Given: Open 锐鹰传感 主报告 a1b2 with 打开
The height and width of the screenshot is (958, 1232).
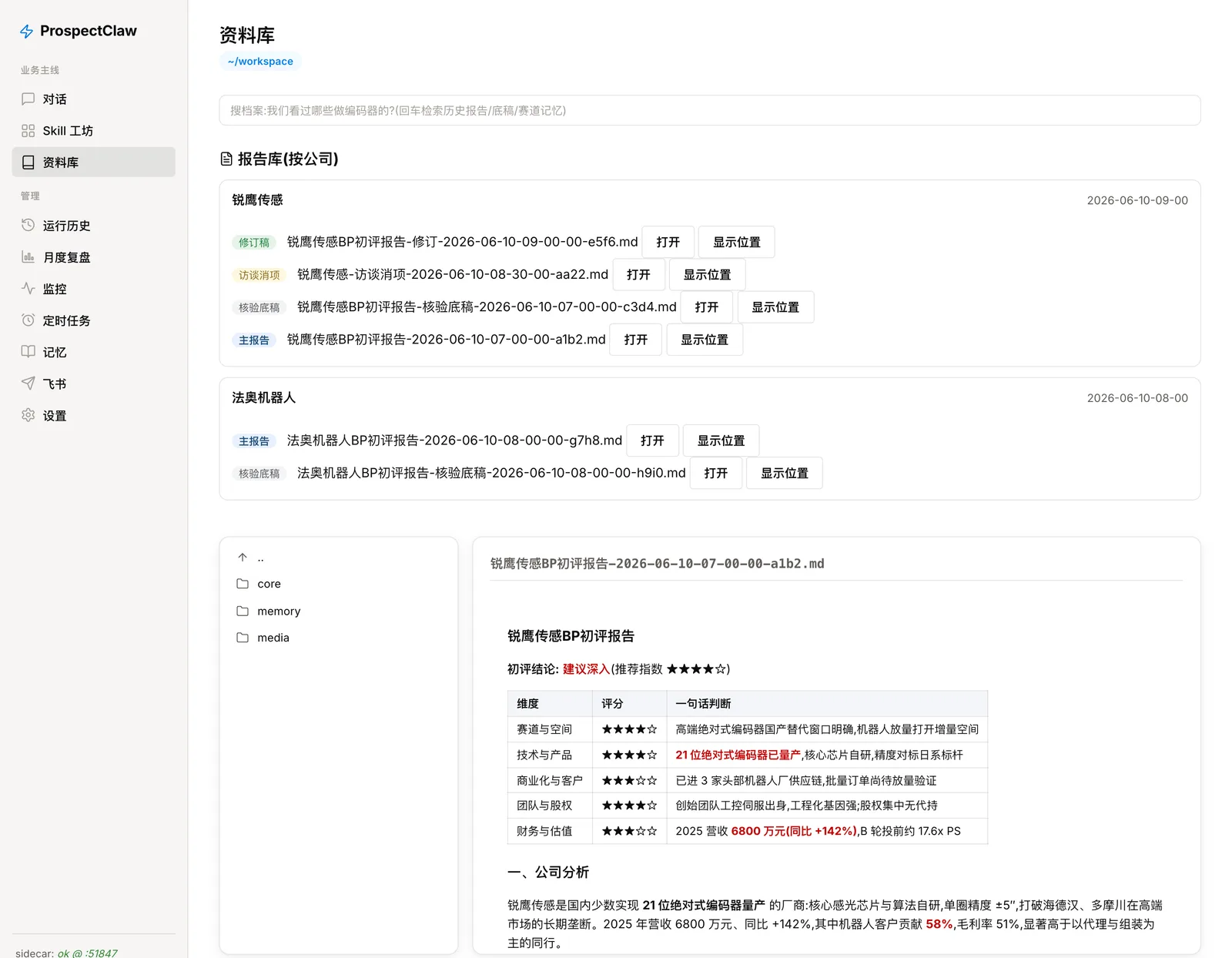Looking at the screenshot, I should pos(636,339).
